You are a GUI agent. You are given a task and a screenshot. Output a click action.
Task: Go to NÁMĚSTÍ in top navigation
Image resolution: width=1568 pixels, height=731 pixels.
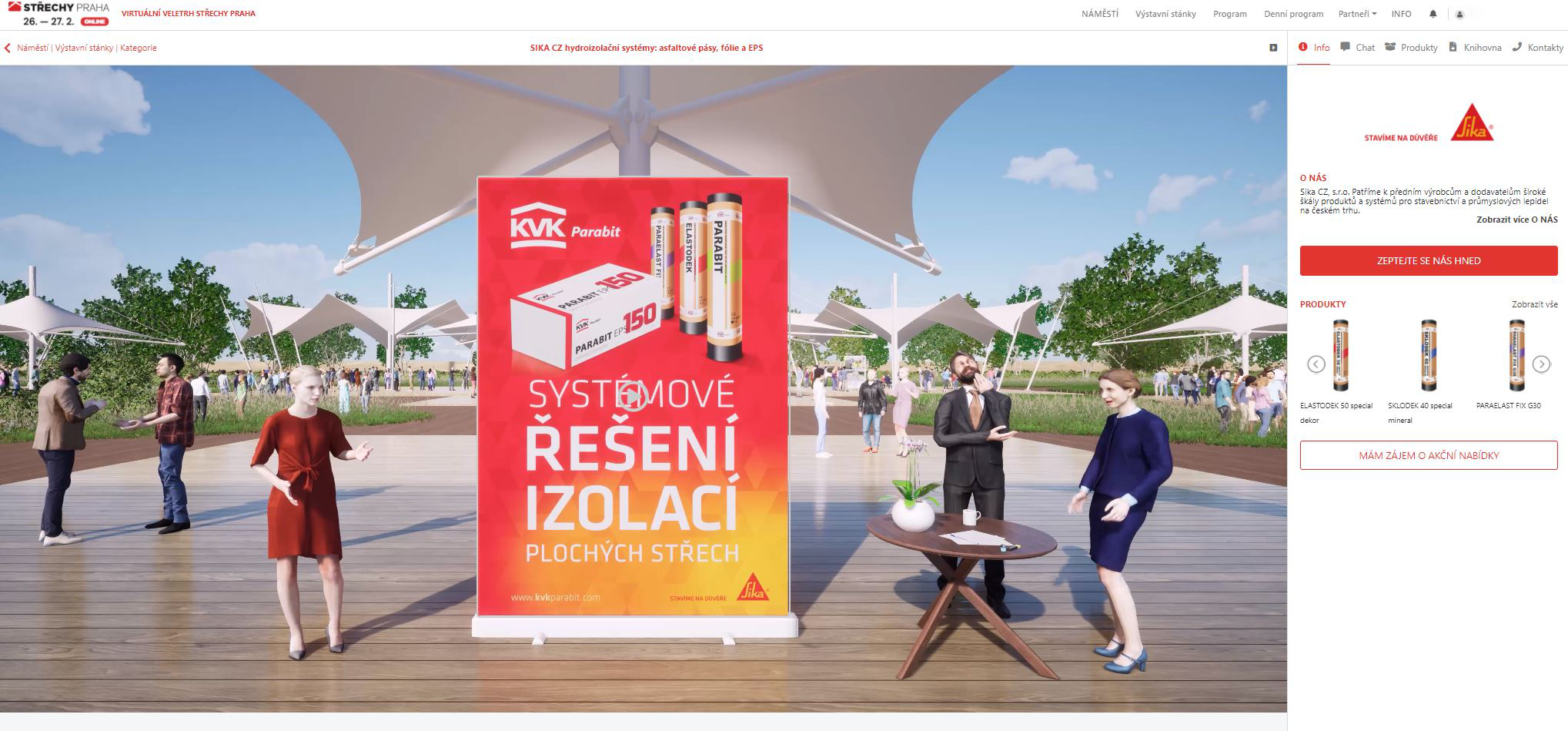[1100, 14]
